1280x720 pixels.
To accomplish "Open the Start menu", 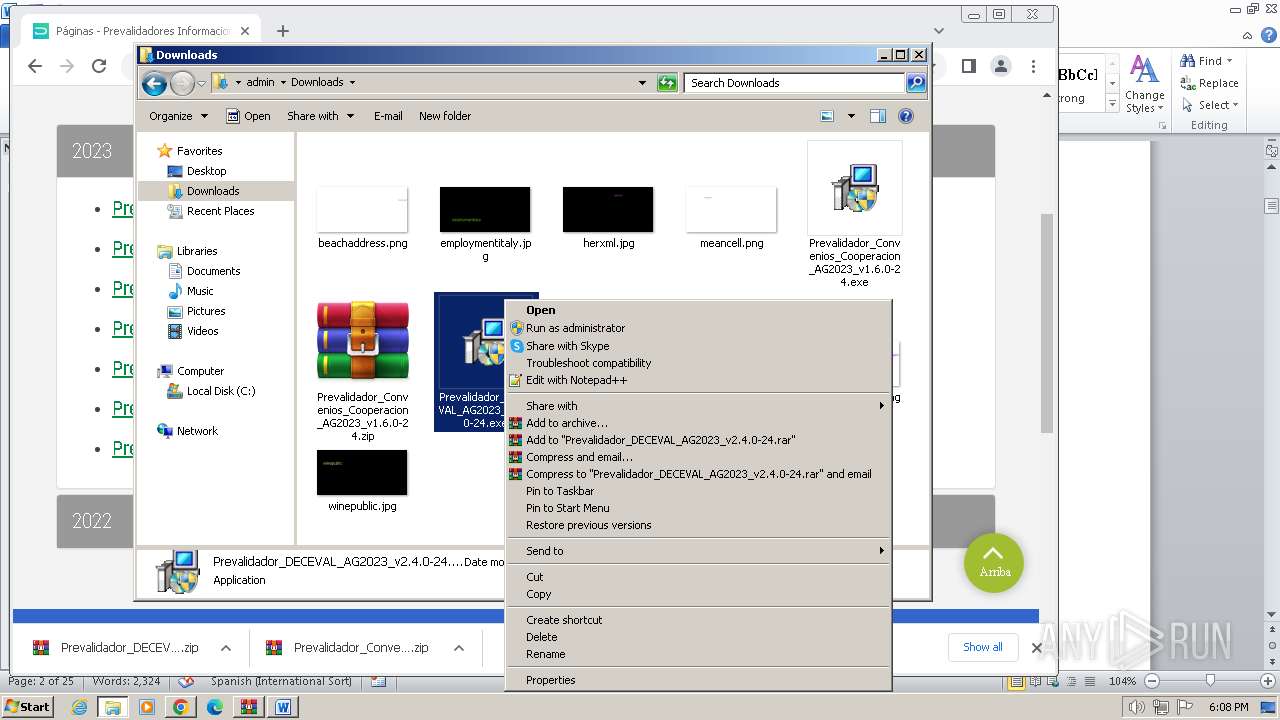I will (x=28, y=707).
